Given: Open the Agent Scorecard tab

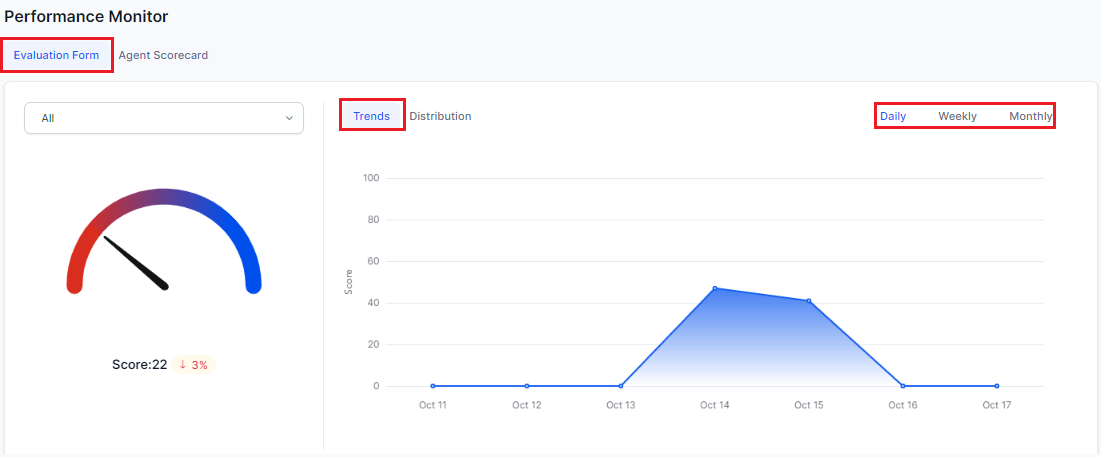Looking at the screenshot, I should 163,55.
